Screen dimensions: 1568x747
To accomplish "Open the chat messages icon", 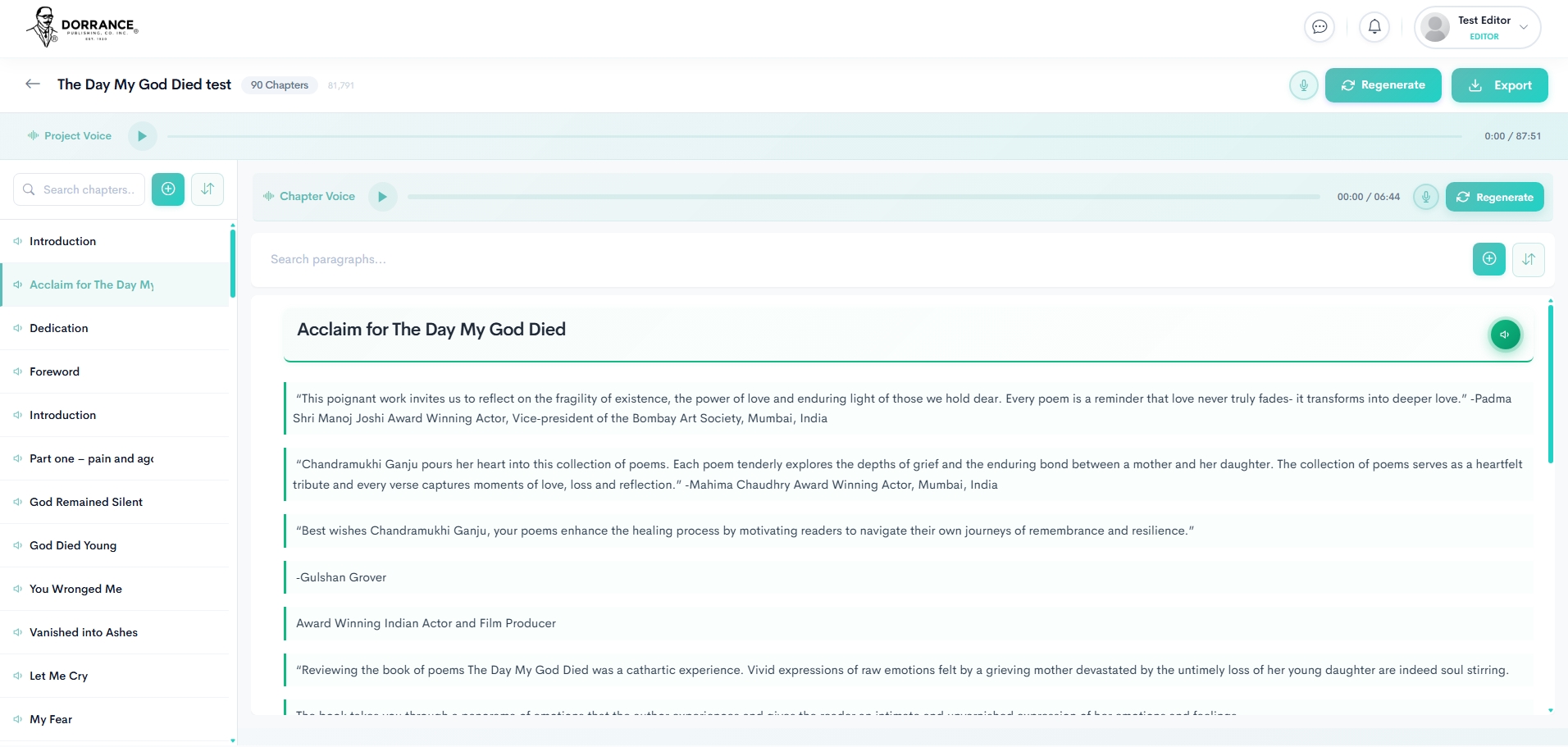I will [1319, 27].
